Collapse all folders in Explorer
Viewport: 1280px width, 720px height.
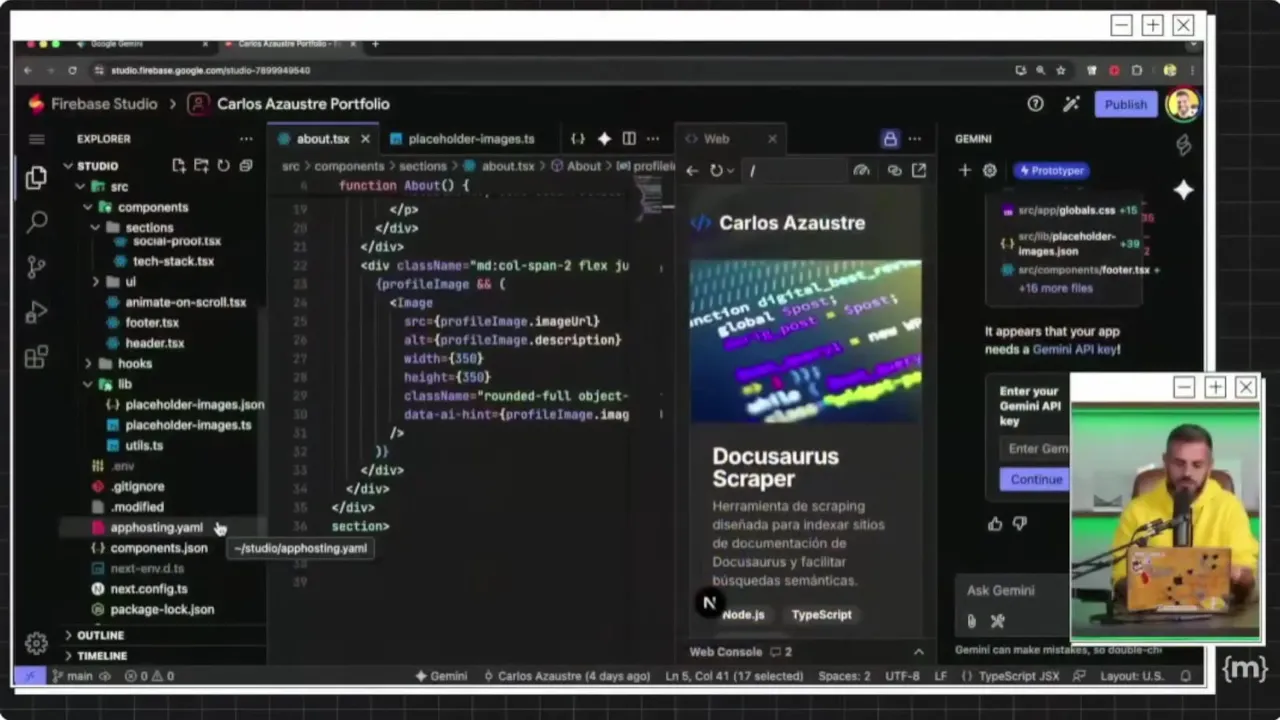245,166
